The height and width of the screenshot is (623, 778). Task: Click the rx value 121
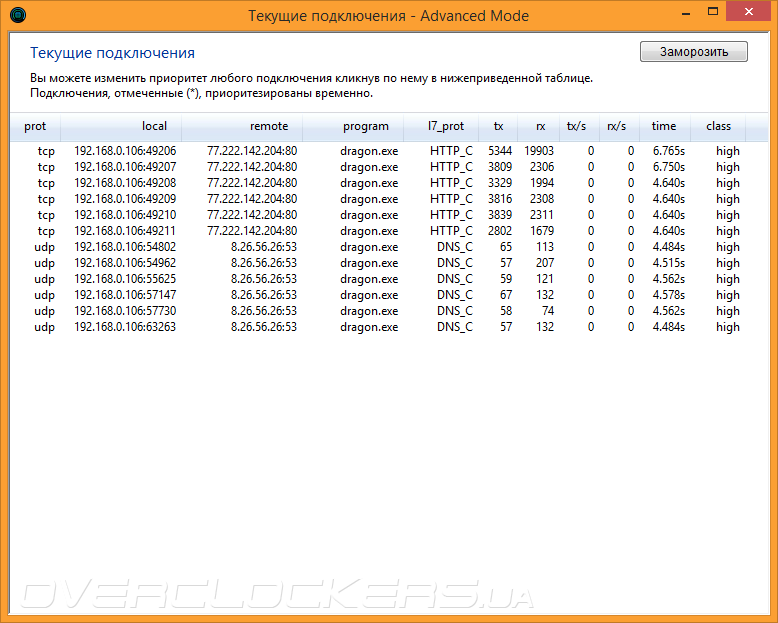coord(545,279)
